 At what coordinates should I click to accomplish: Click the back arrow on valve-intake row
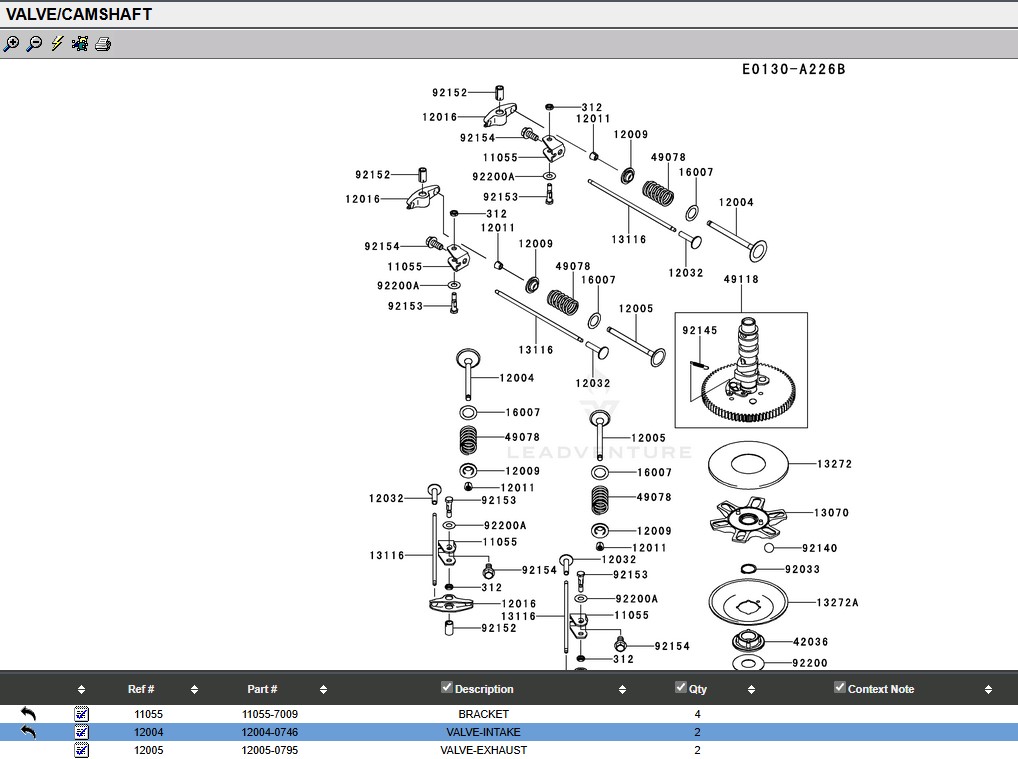click(x=28, y=732)
